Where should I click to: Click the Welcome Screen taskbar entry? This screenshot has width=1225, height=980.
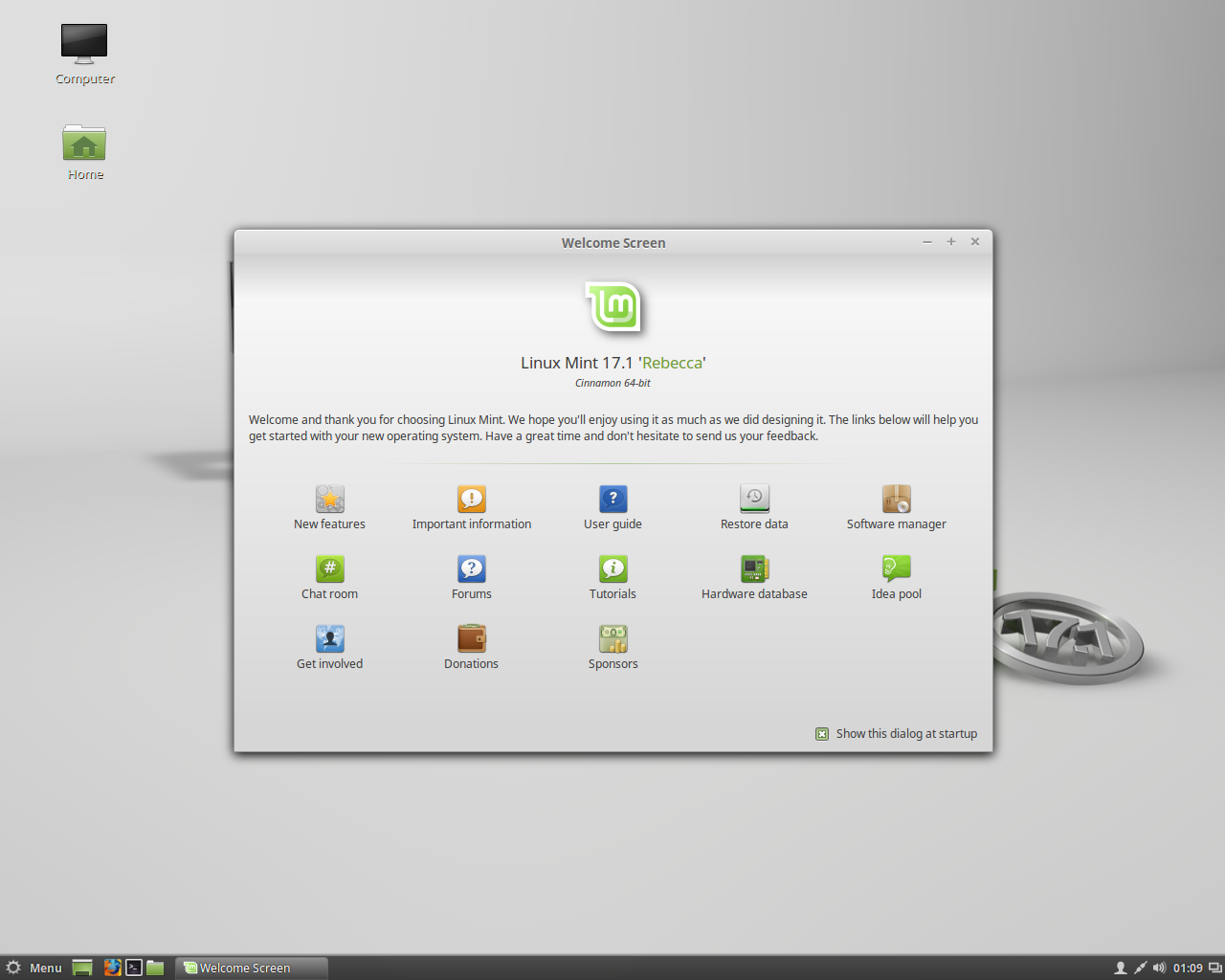(x=252, y=968)
